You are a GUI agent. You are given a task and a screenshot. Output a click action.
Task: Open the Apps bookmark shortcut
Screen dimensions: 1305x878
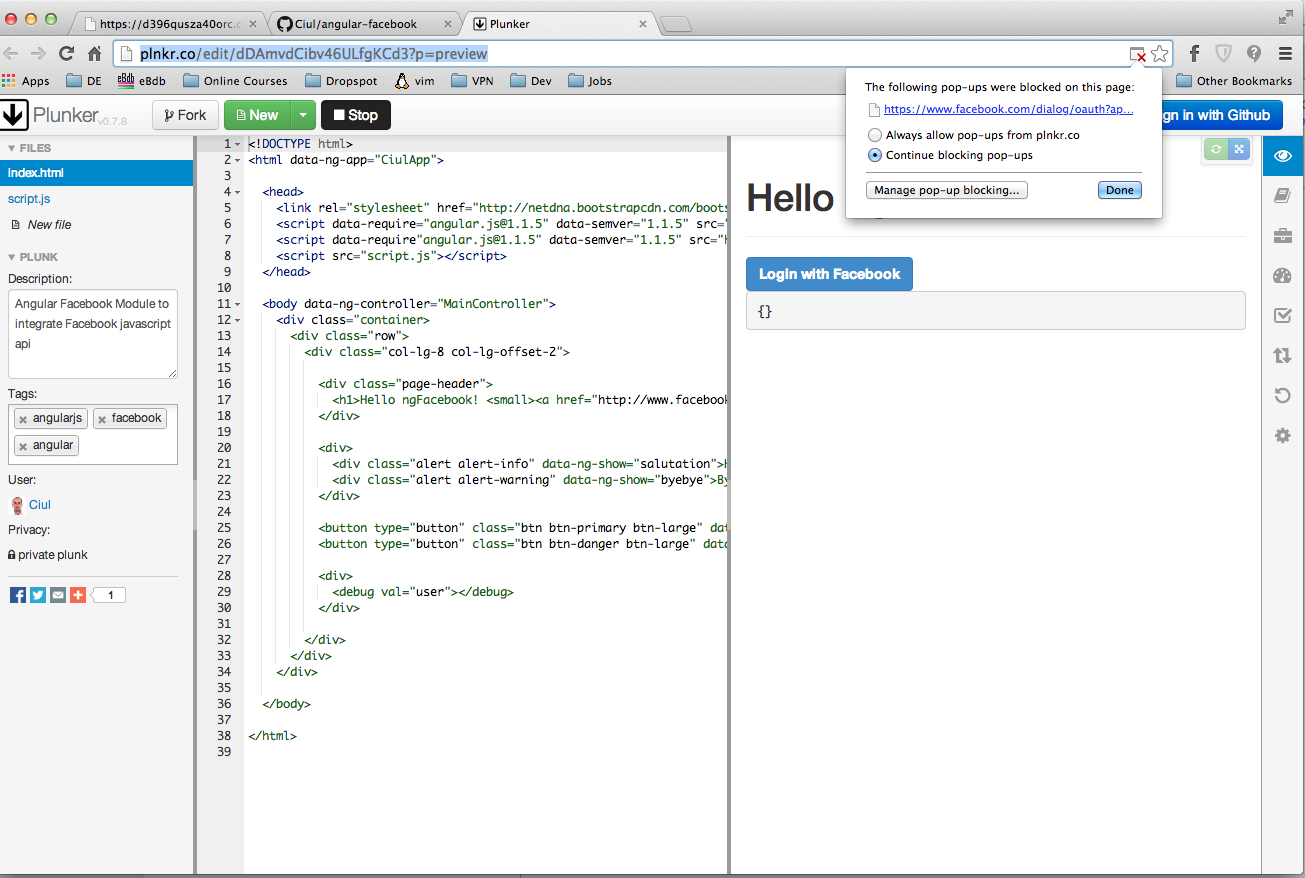(x=26, y=81)
